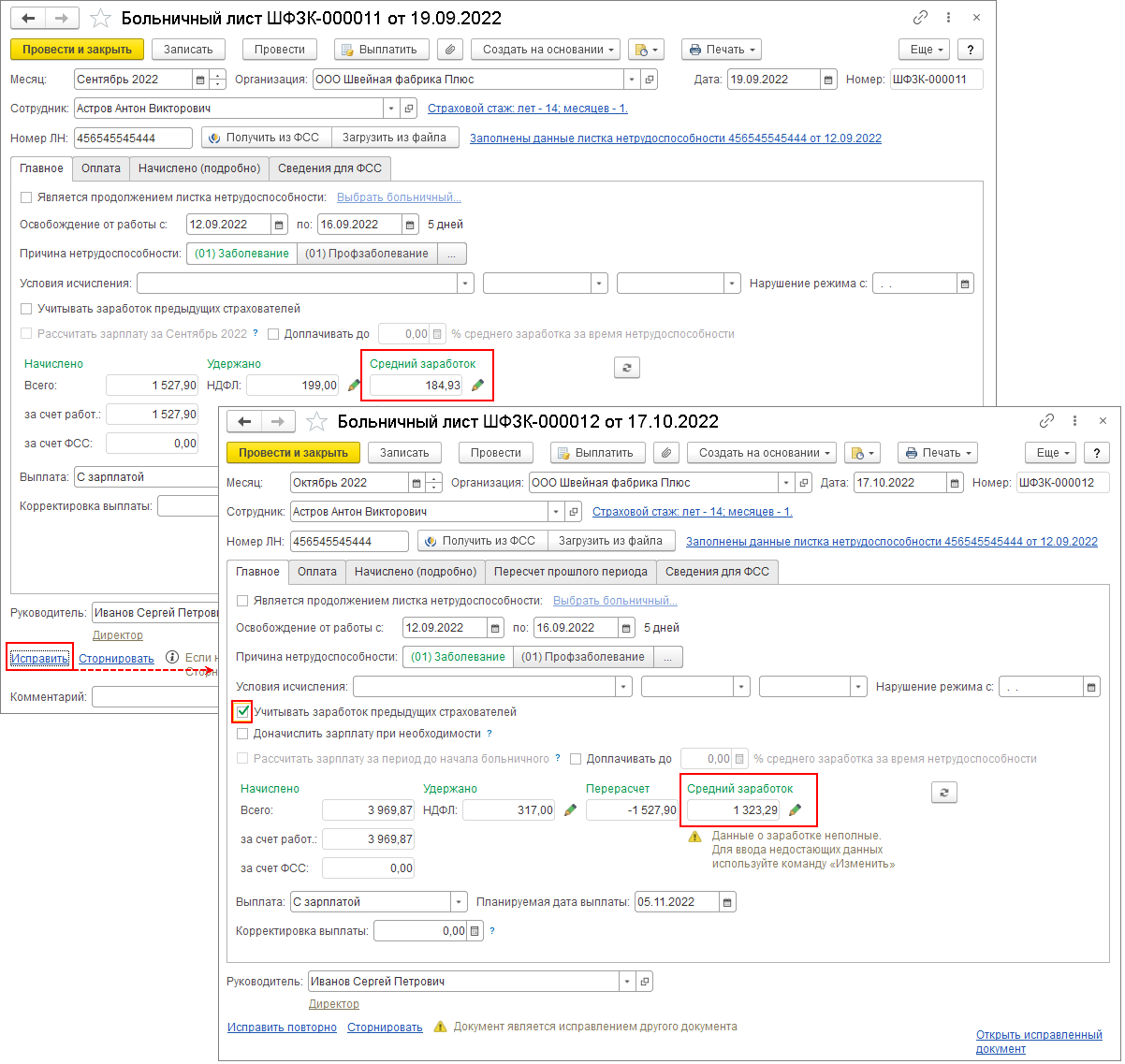Open Руководитель record in window 000012
This screenshot has height=1064, width=1125.
[x=644, y=982]
